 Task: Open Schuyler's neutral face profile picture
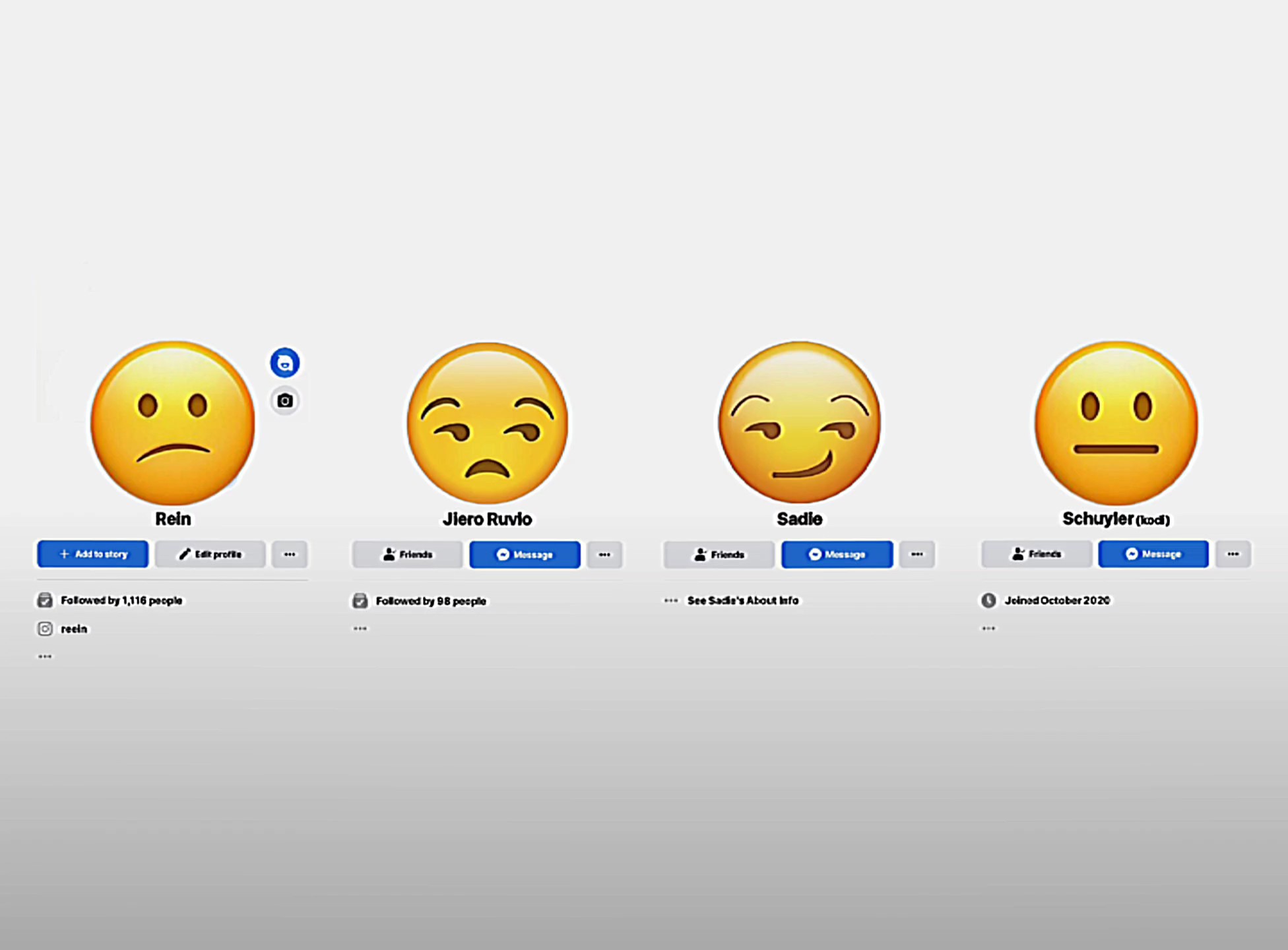pos(1116,423)
